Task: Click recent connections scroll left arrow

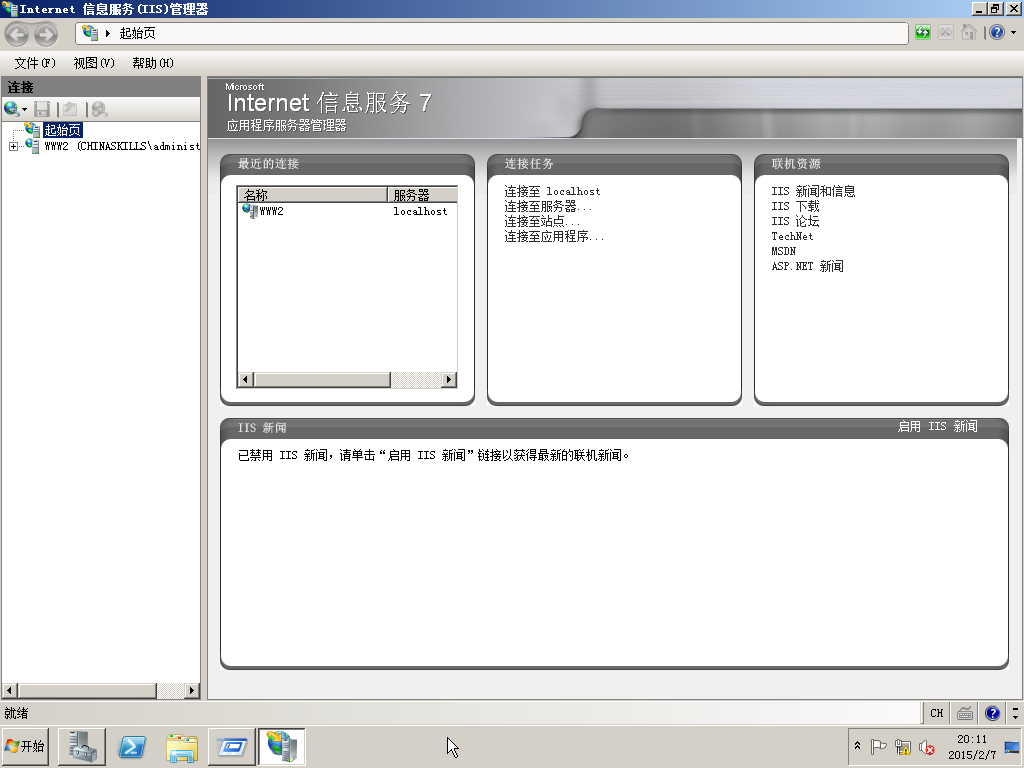Action: coord(246,379)
